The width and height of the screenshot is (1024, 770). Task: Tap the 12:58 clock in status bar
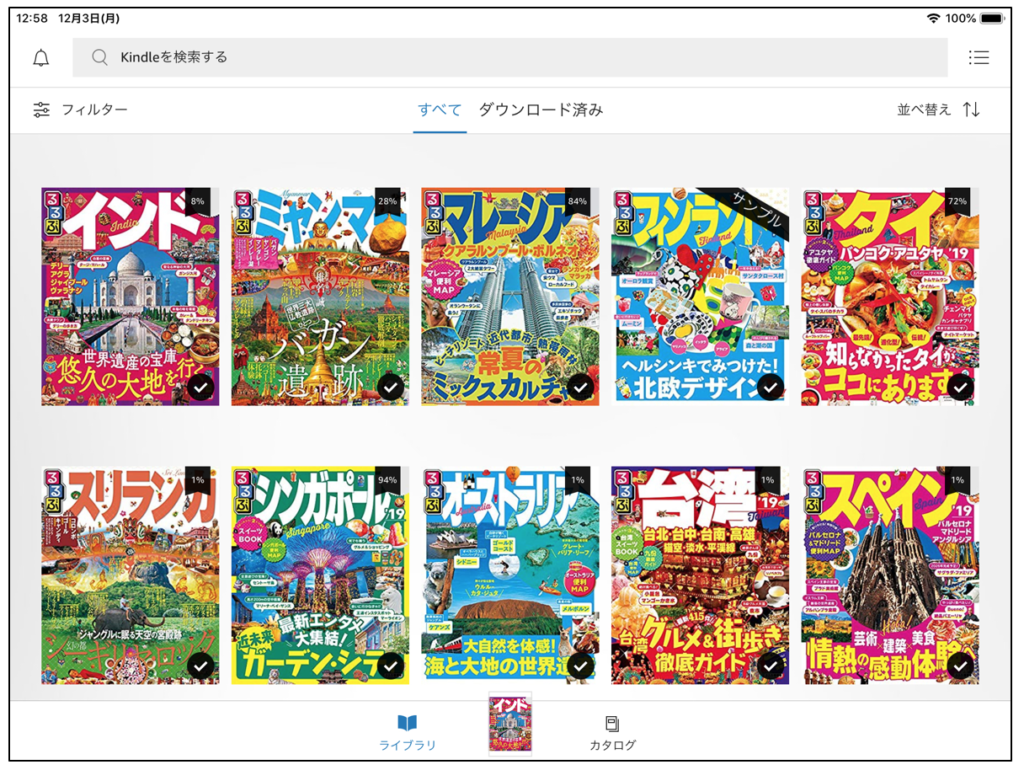coord(32,18)
